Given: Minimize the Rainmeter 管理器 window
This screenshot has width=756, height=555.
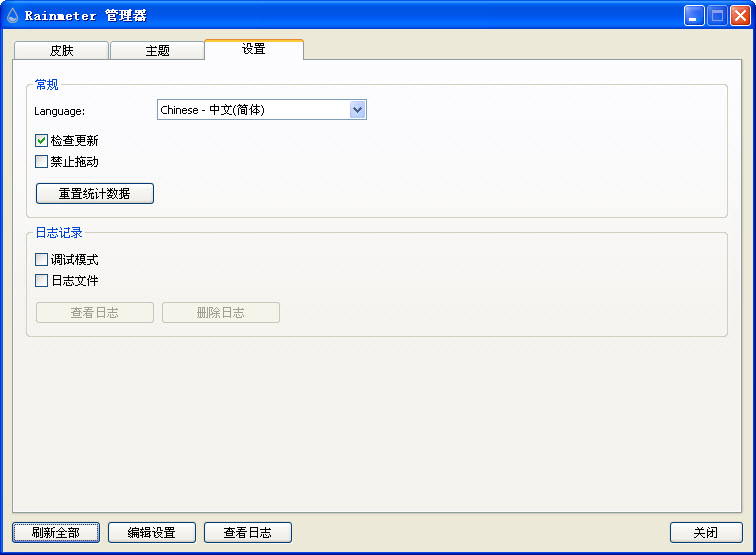Looking at the screenshot, I should 694,15.
